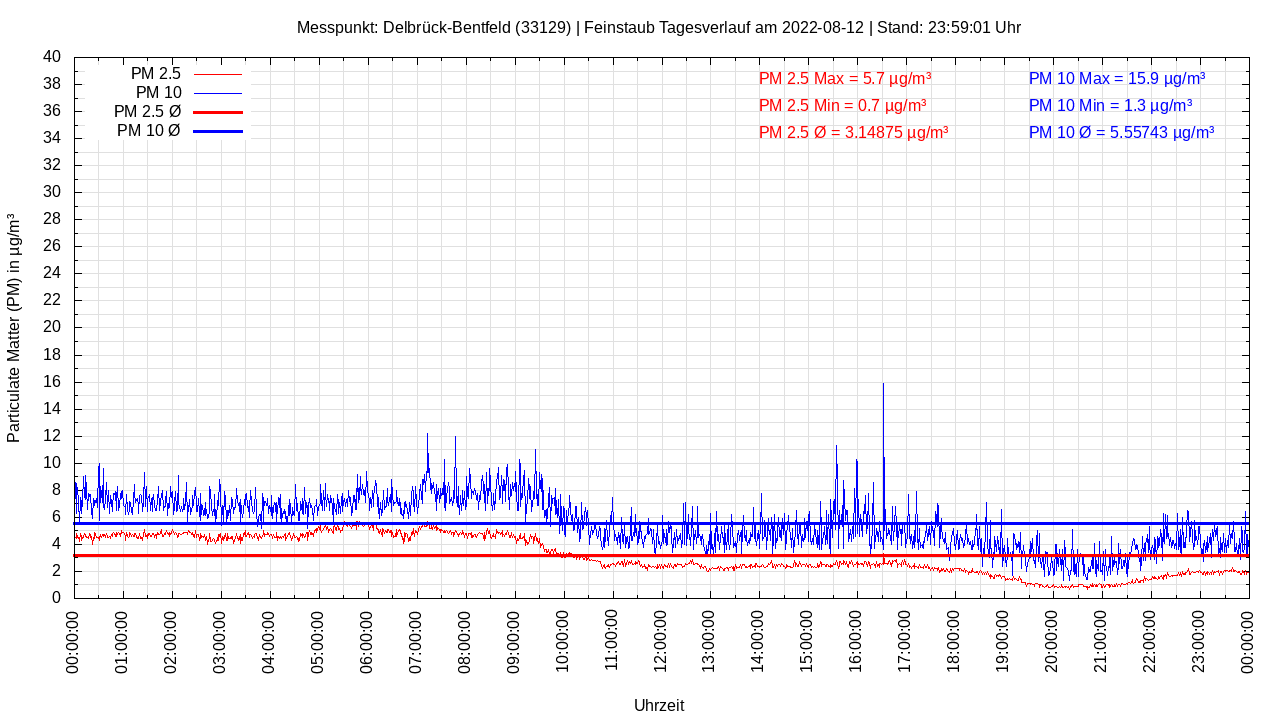Click the PM 2.5 Ø average text
This screenshot has height=720, width=1280.
853,132
